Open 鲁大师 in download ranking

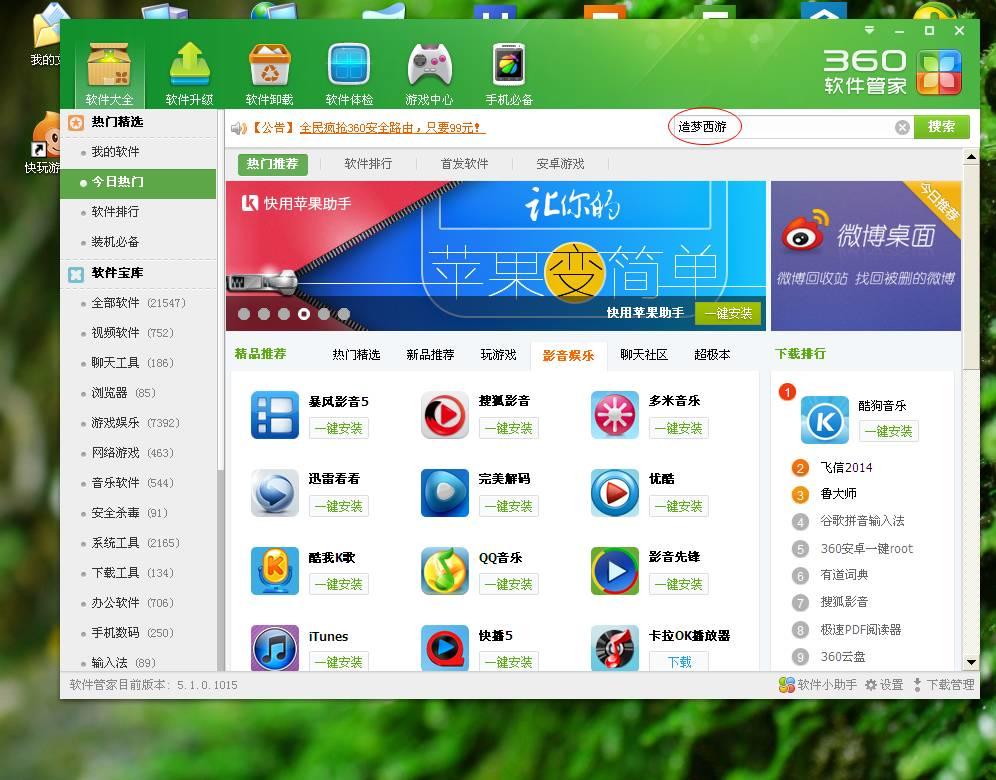[838, 494]
